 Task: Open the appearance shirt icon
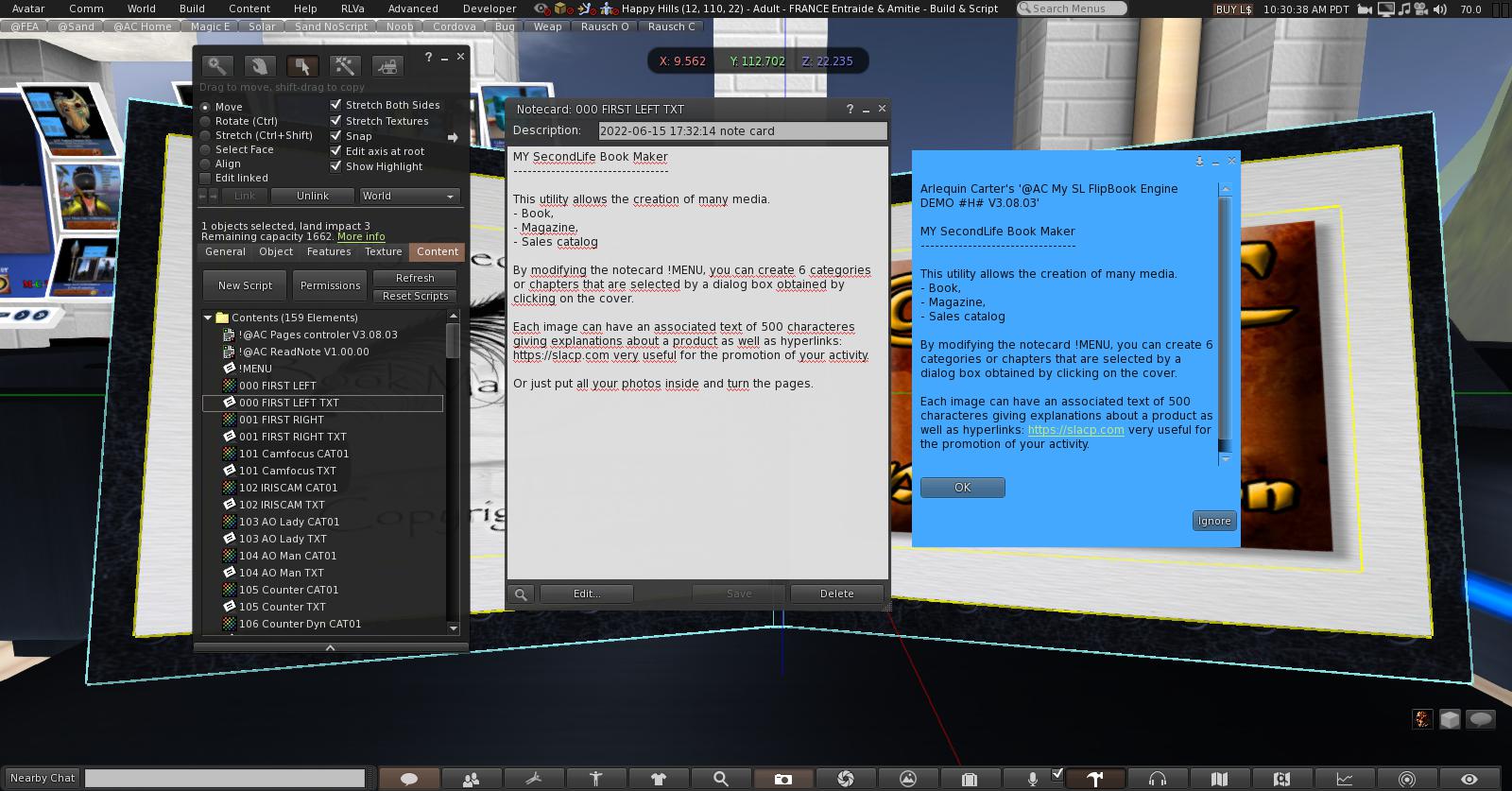click(x=658, y=779)
